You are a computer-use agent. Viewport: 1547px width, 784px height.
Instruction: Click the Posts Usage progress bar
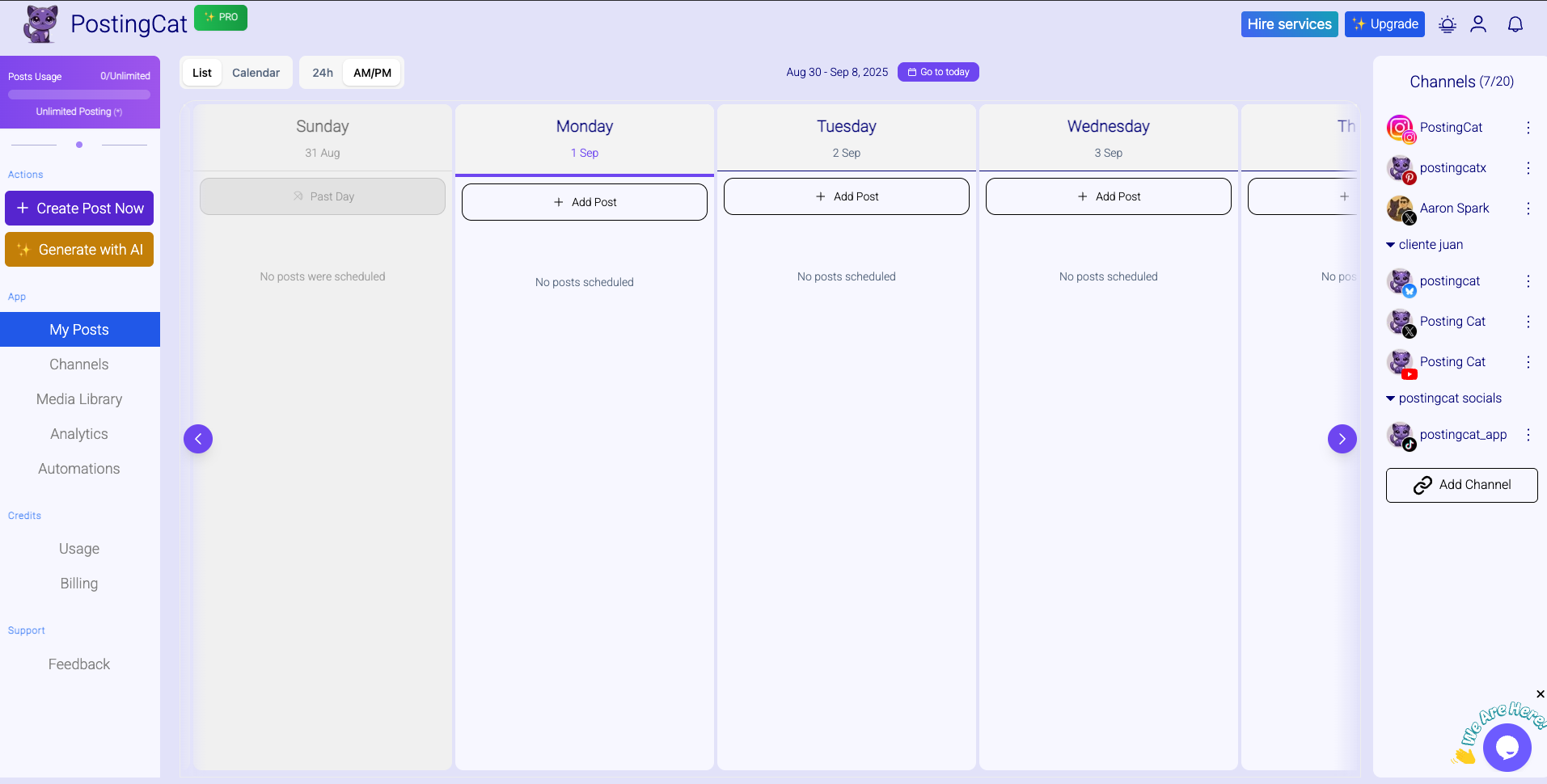[79, 95]
